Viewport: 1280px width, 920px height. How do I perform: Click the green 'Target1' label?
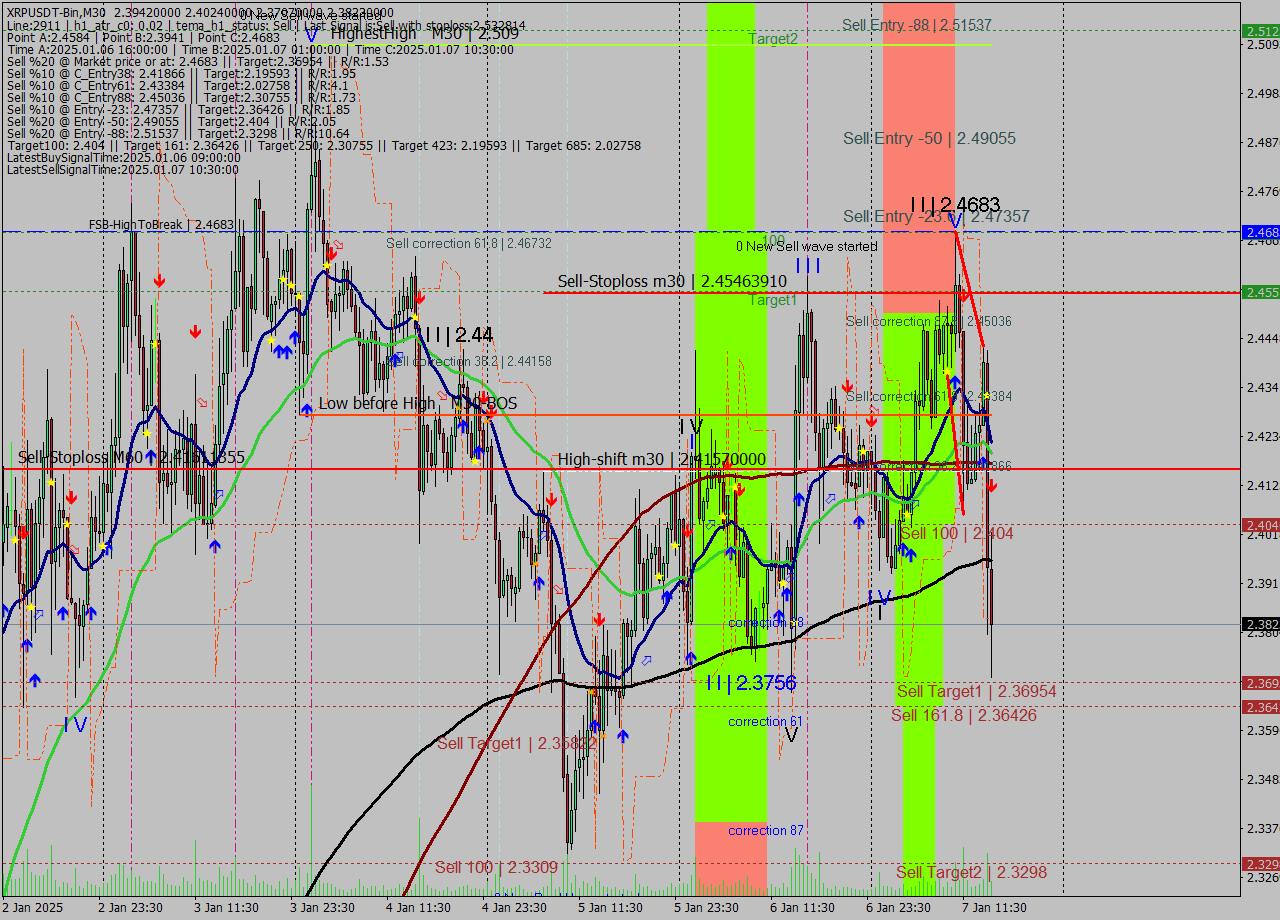[773, 300]
